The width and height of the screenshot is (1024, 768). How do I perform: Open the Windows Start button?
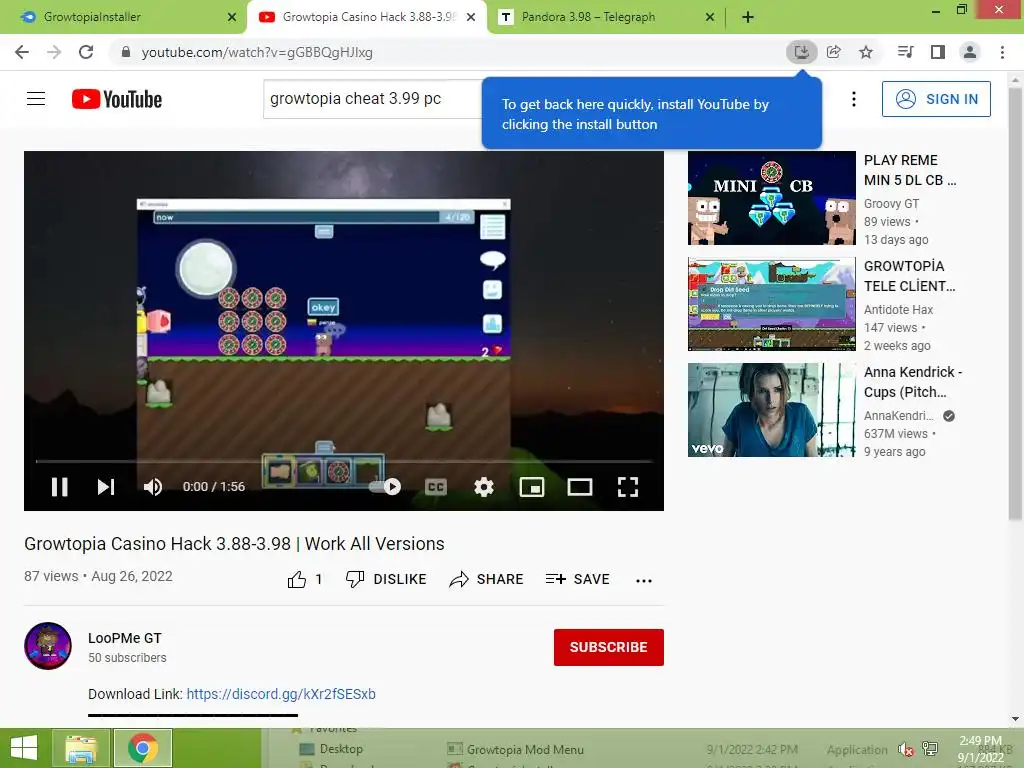click(x=24, y=748)
